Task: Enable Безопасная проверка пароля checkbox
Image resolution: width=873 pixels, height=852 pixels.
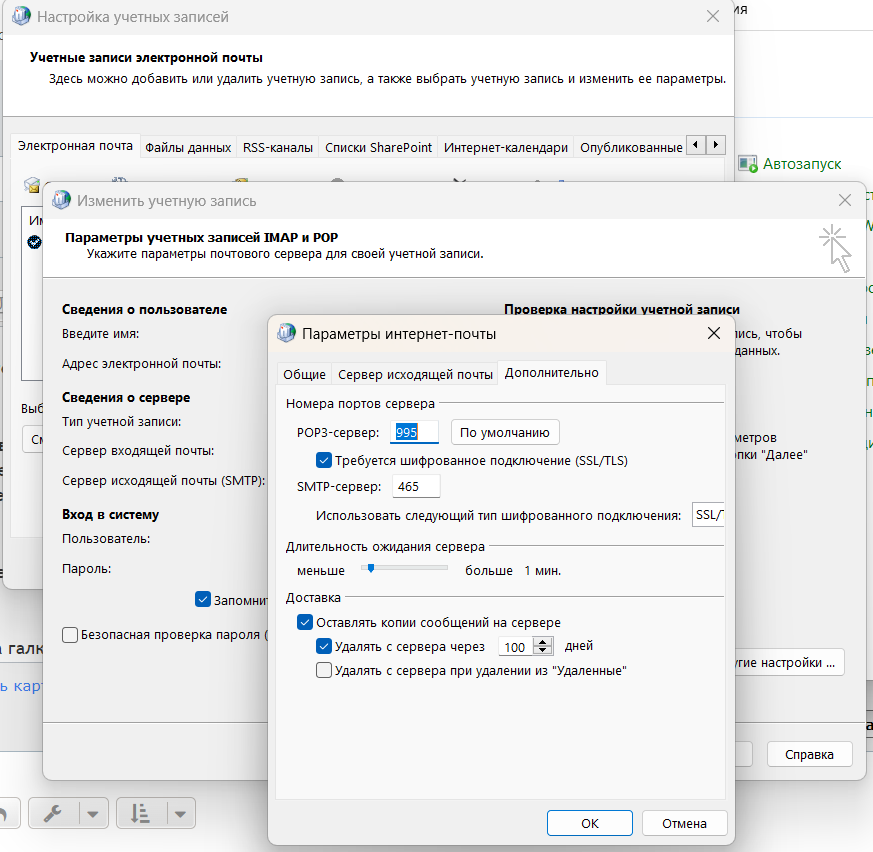Action: point(70,635)
